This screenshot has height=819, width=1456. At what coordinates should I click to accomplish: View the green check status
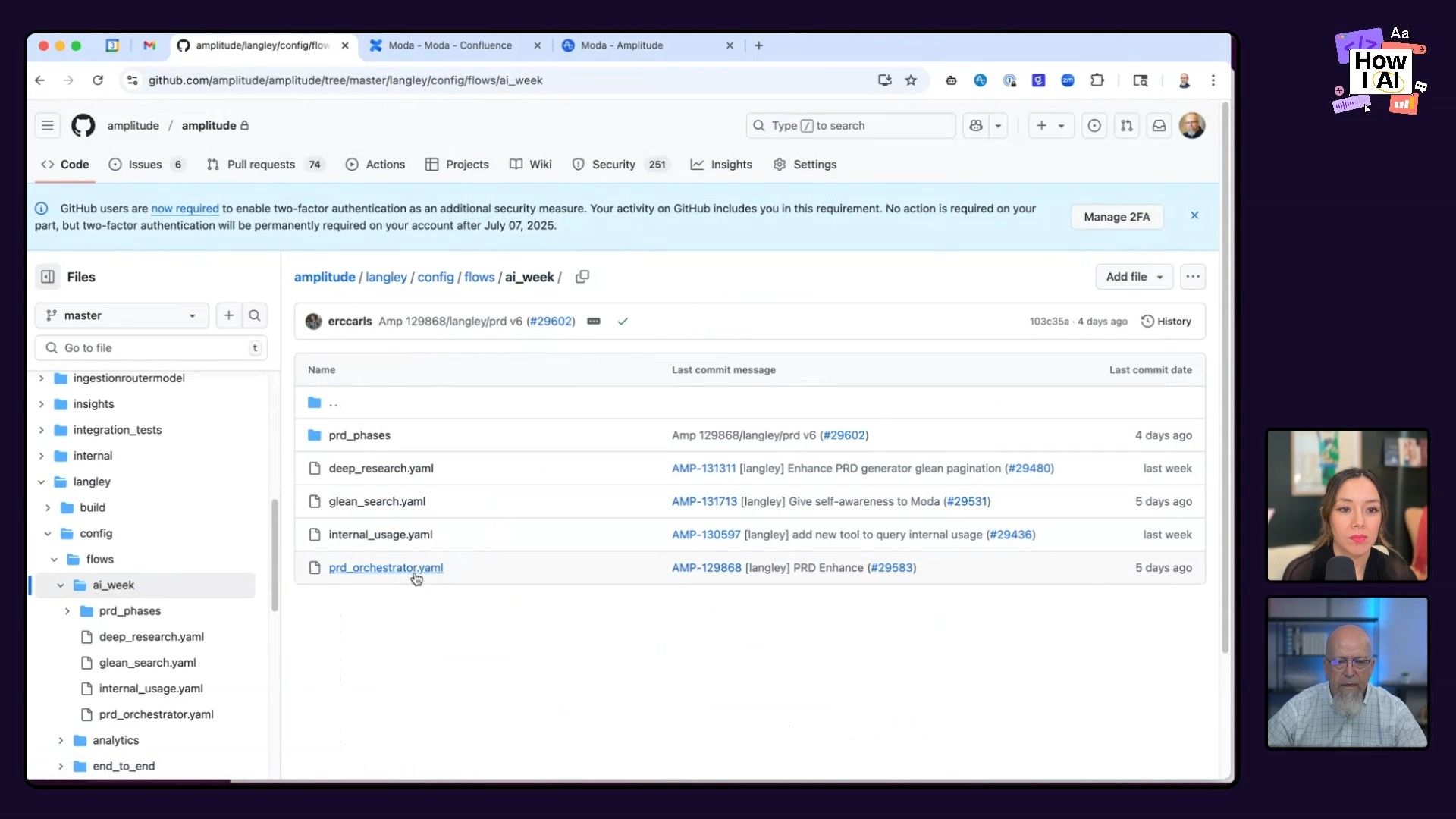click(623, 322)
